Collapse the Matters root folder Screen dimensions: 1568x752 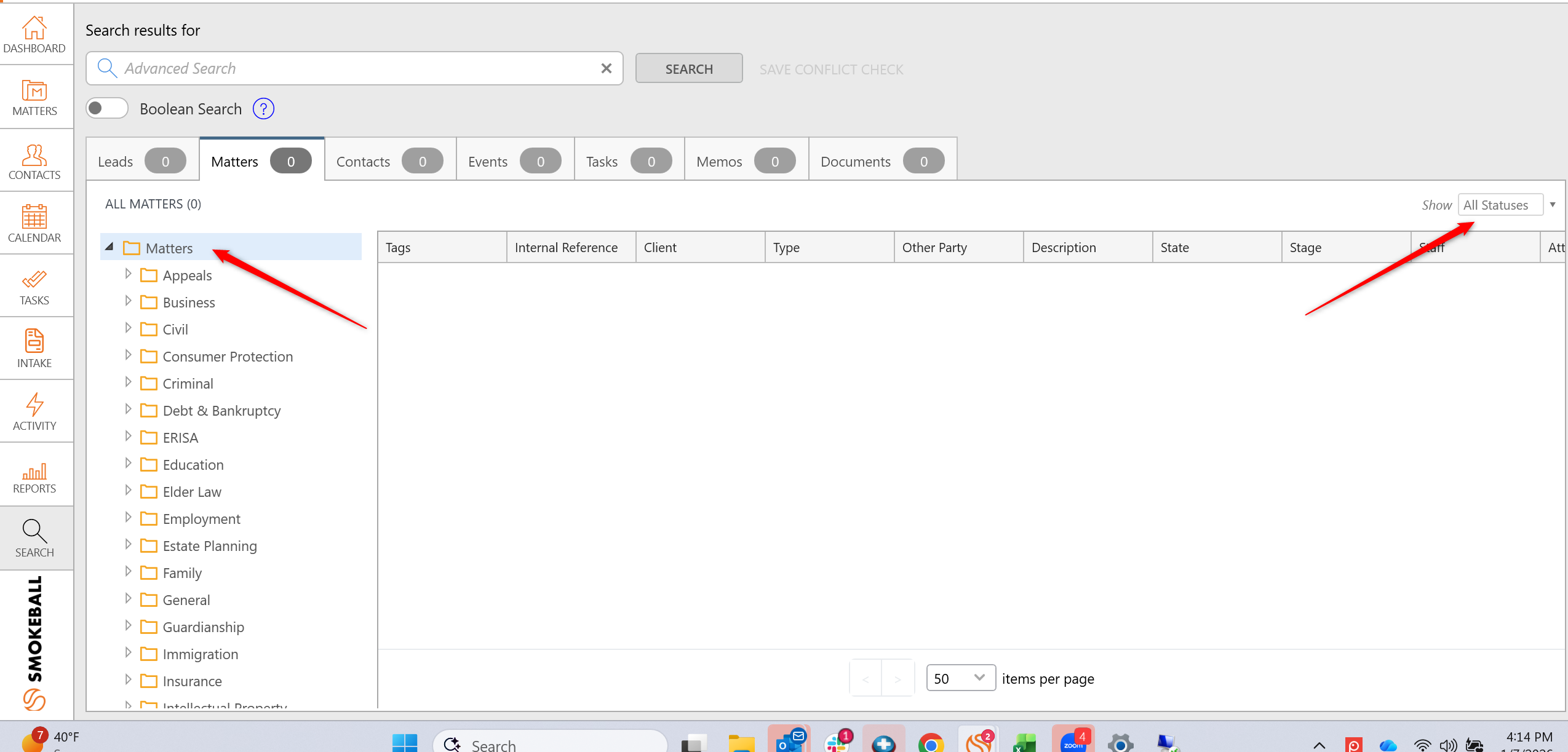tap(109, 247)
